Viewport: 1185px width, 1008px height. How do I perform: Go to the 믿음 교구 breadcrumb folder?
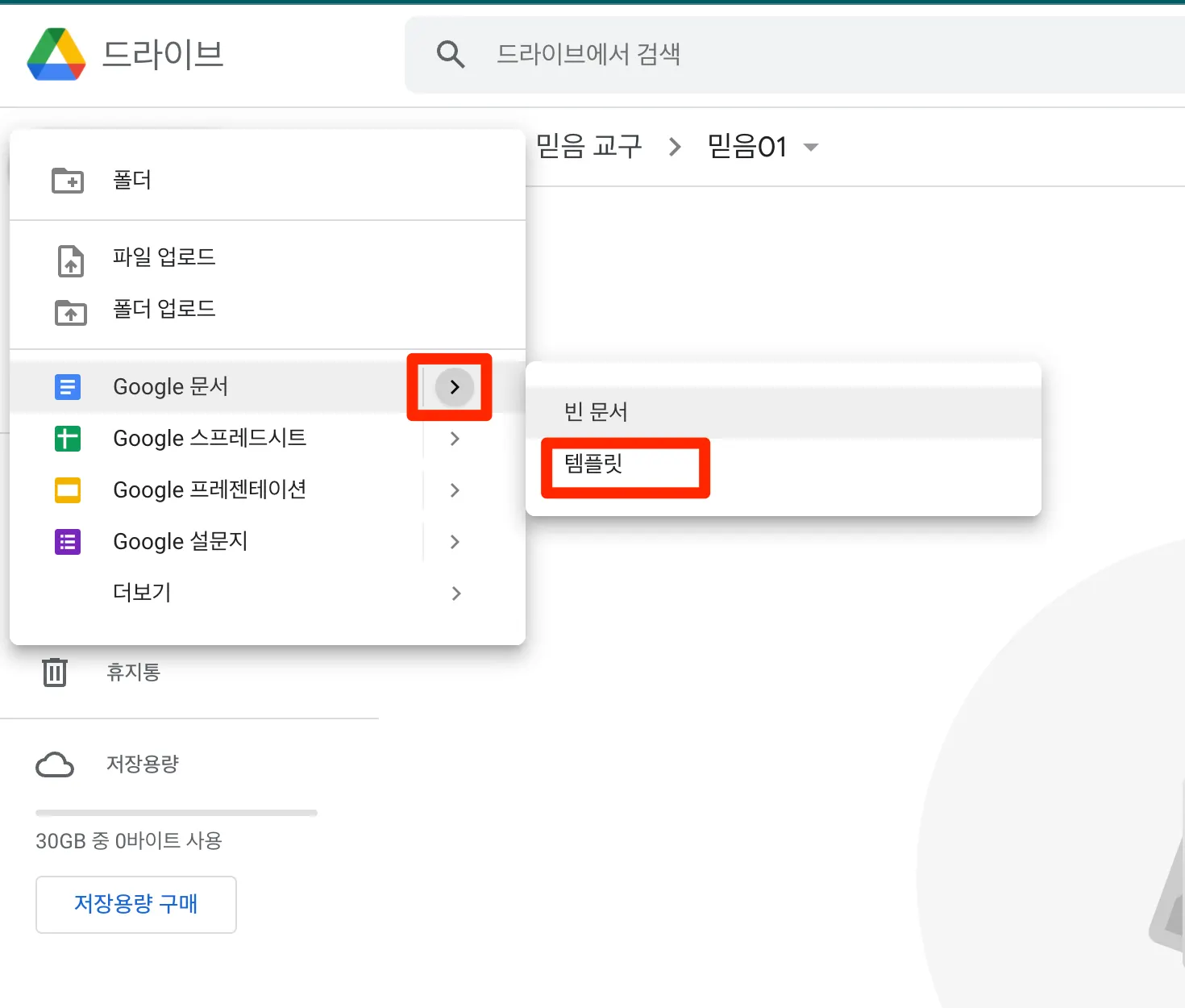point(589,147)
